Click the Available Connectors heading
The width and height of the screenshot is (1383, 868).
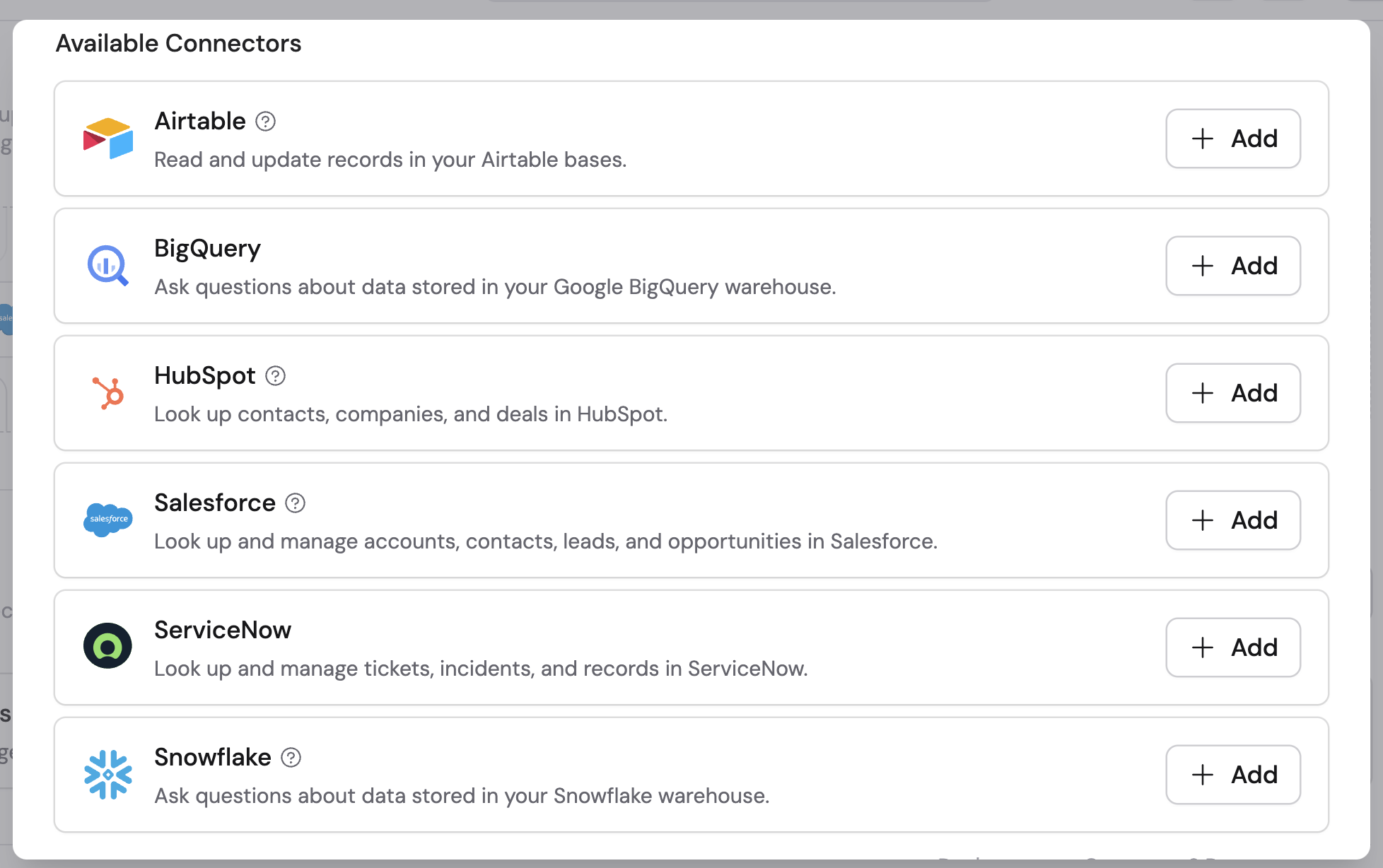point(178,42)
